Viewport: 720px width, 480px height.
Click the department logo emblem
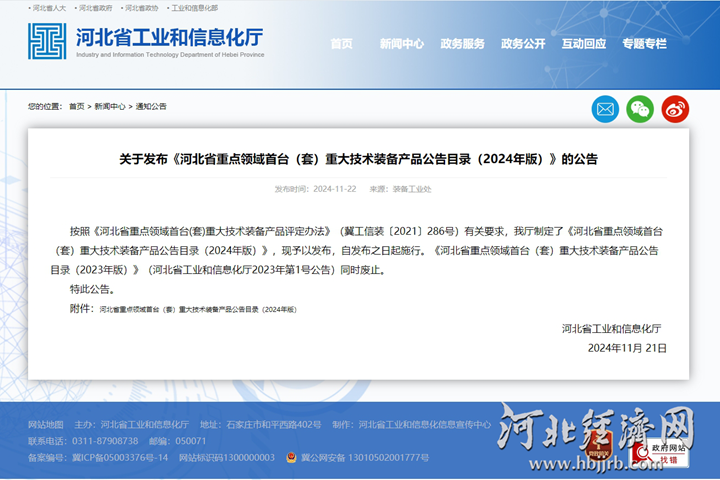[x=47, y=42]
